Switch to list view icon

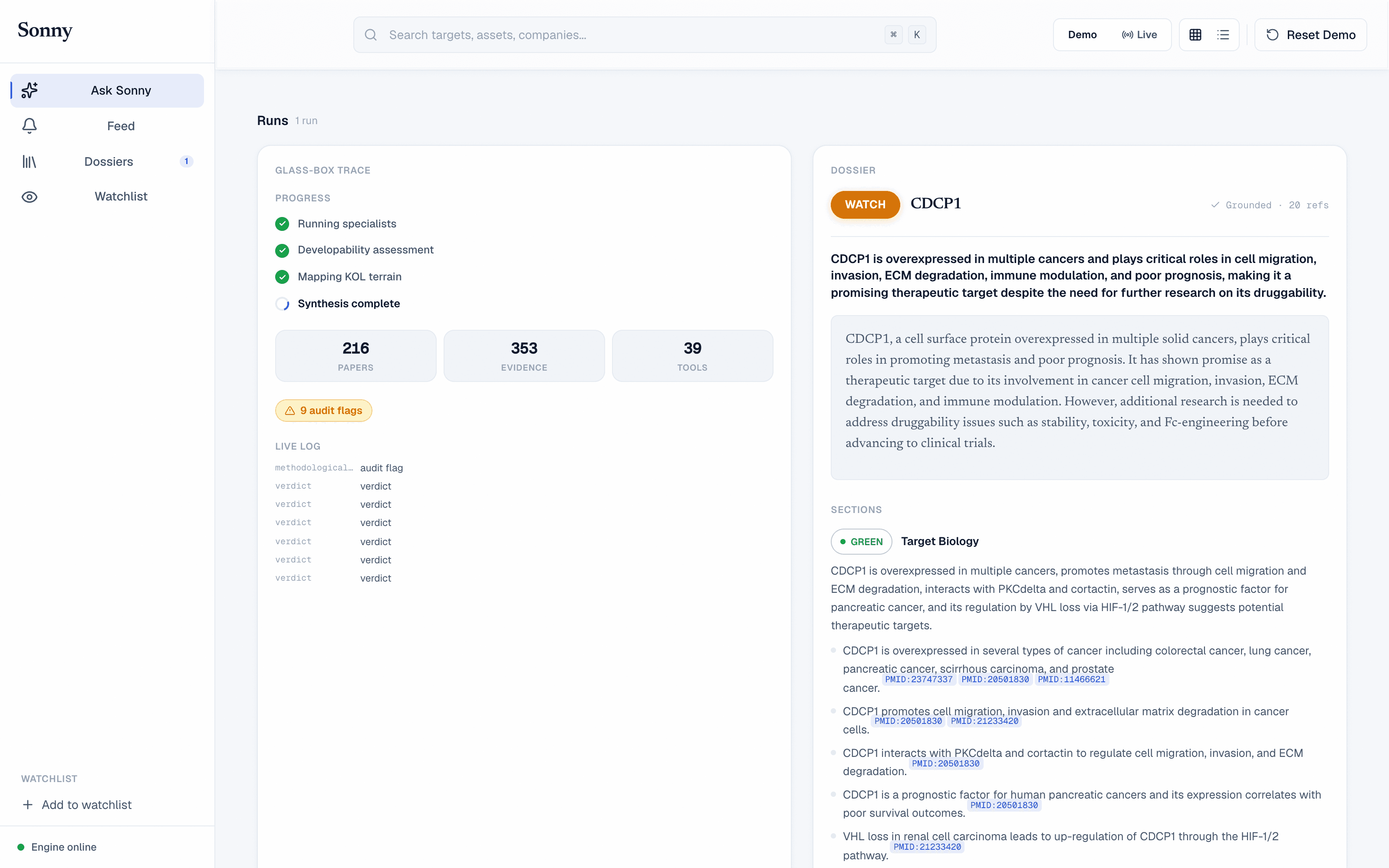1223,35
